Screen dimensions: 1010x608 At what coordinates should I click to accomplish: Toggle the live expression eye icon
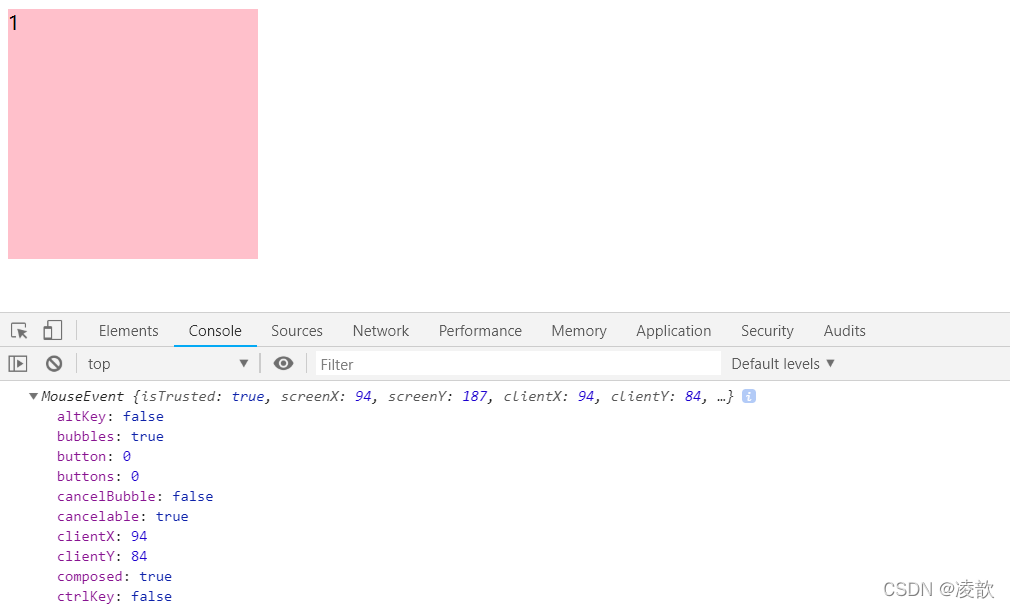point(283,364)
